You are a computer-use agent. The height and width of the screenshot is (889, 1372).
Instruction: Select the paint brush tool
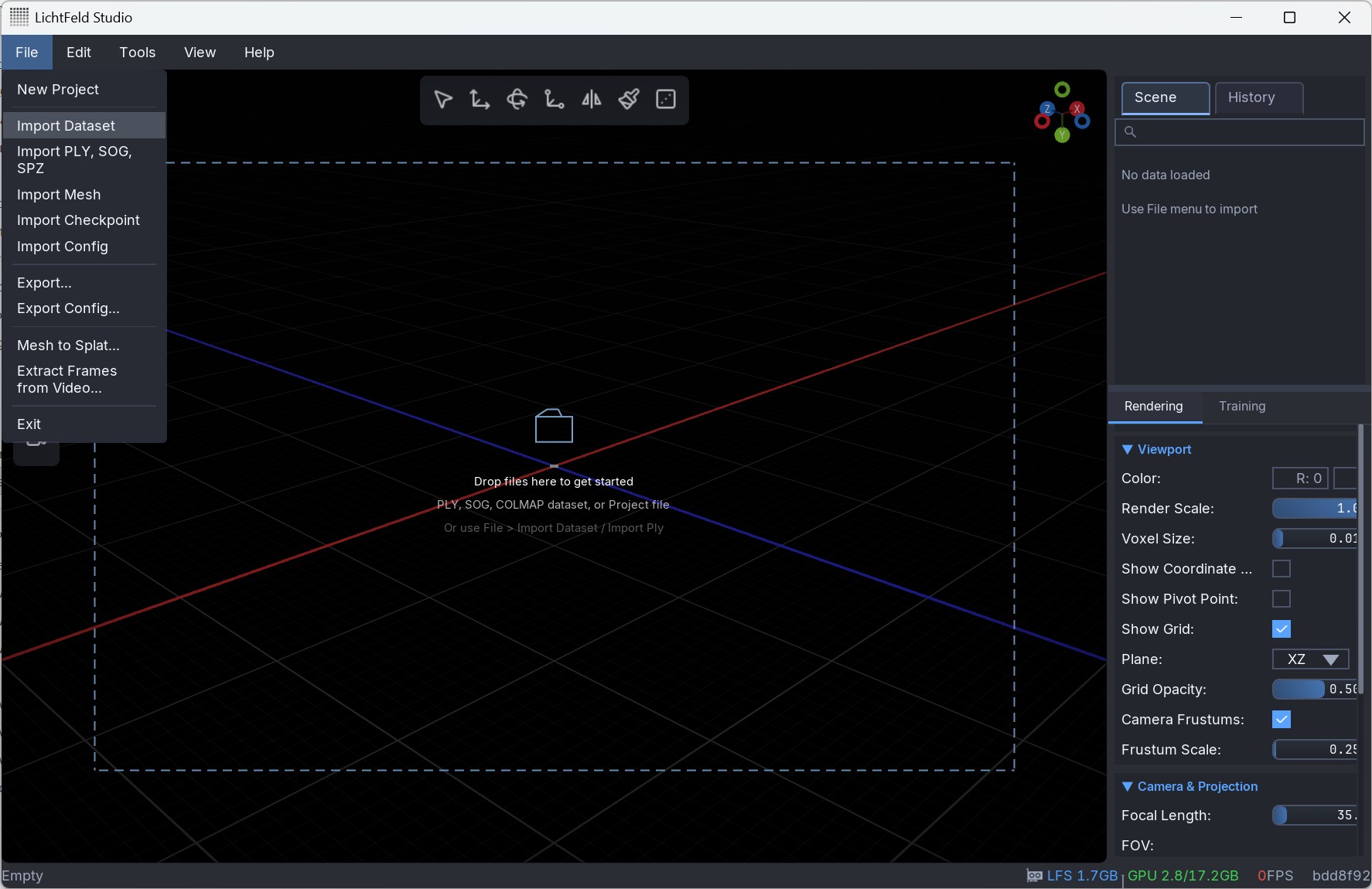629,100
